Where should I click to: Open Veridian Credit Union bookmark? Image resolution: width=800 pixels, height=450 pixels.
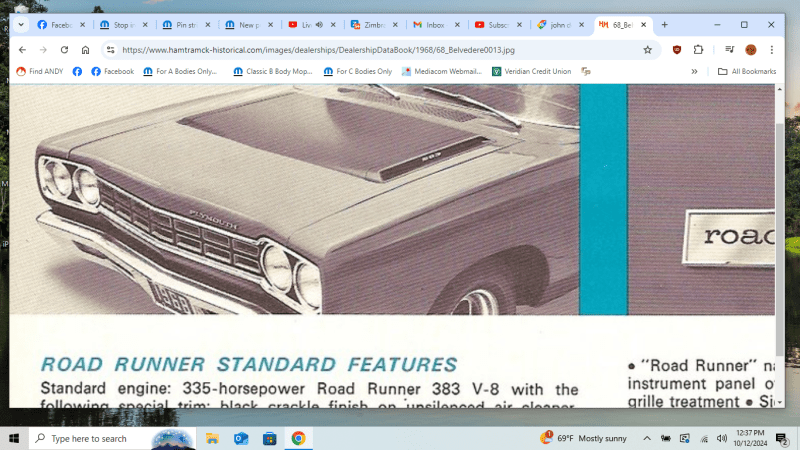[x=531, y=71]
